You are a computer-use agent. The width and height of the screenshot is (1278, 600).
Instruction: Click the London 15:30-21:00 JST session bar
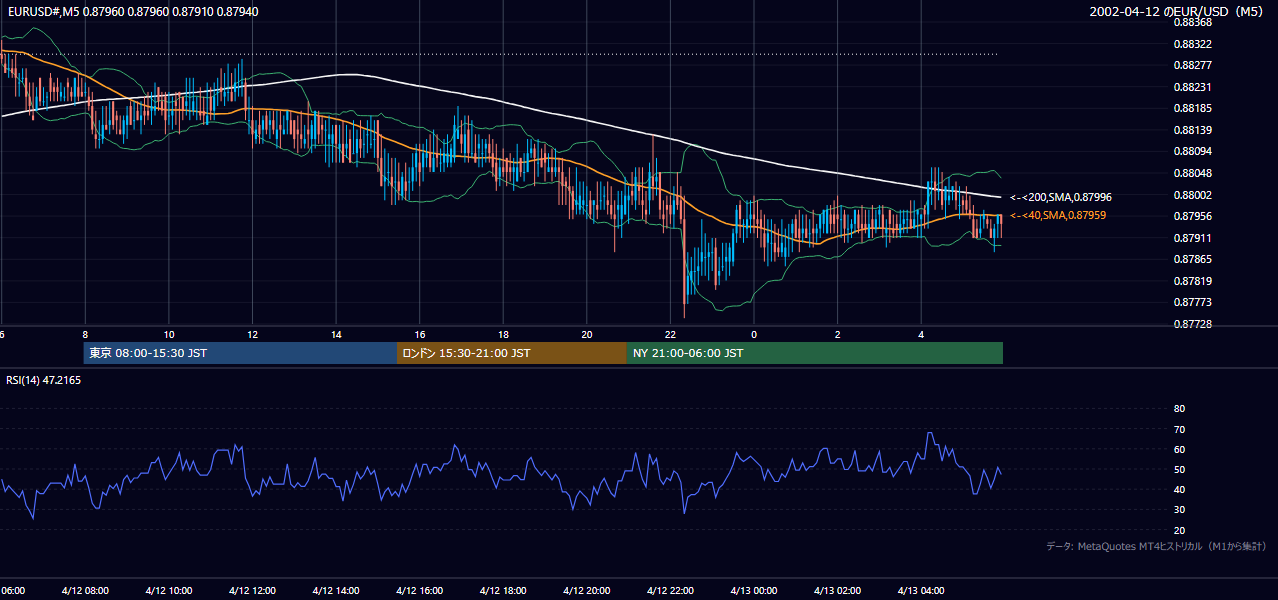click(512, 353)
